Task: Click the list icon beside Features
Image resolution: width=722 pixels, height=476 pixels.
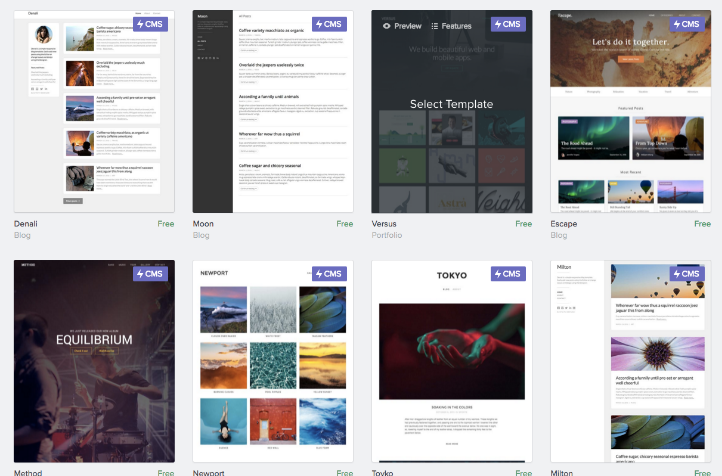Action: click(435, 26)
